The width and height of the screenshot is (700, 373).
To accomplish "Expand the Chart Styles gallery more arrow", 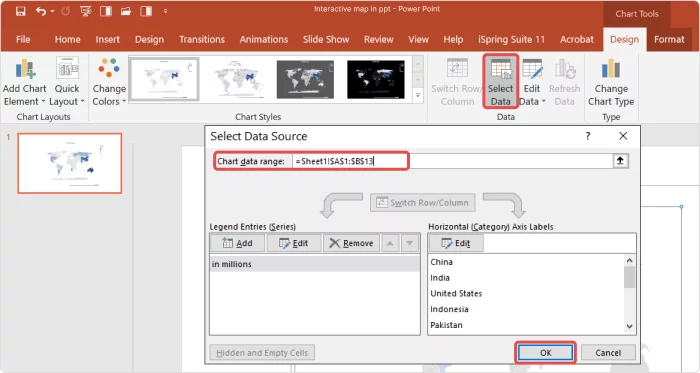I will tap(418, 95).
